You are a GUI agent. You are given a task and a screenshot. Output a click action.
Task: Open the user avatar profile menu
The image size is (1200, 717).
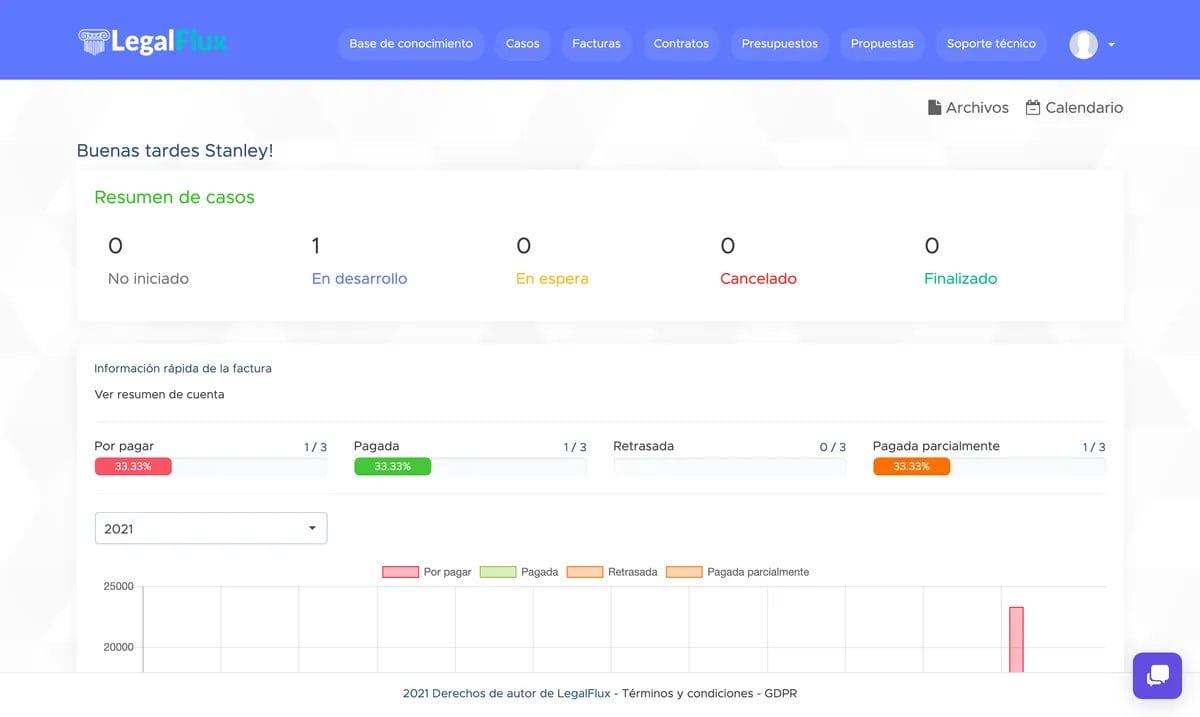(1083, 44)
